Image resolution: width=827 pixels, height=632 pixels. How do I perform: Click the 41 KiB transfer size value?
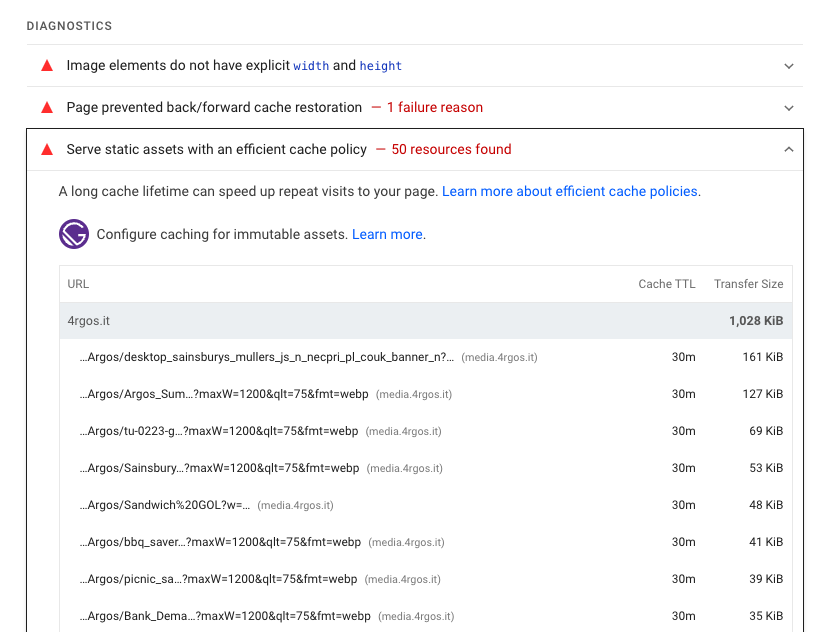tap(766, 542)
